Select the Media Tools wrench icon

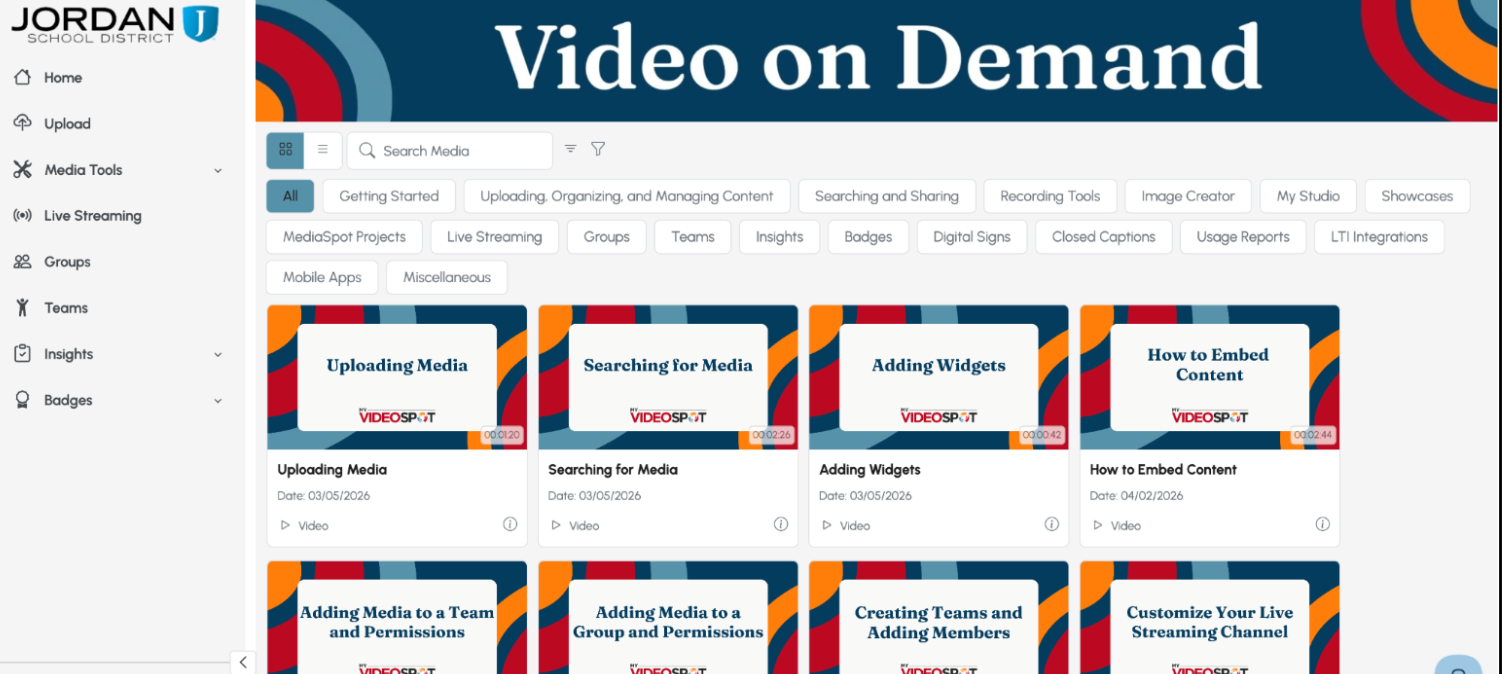(22, 169)
